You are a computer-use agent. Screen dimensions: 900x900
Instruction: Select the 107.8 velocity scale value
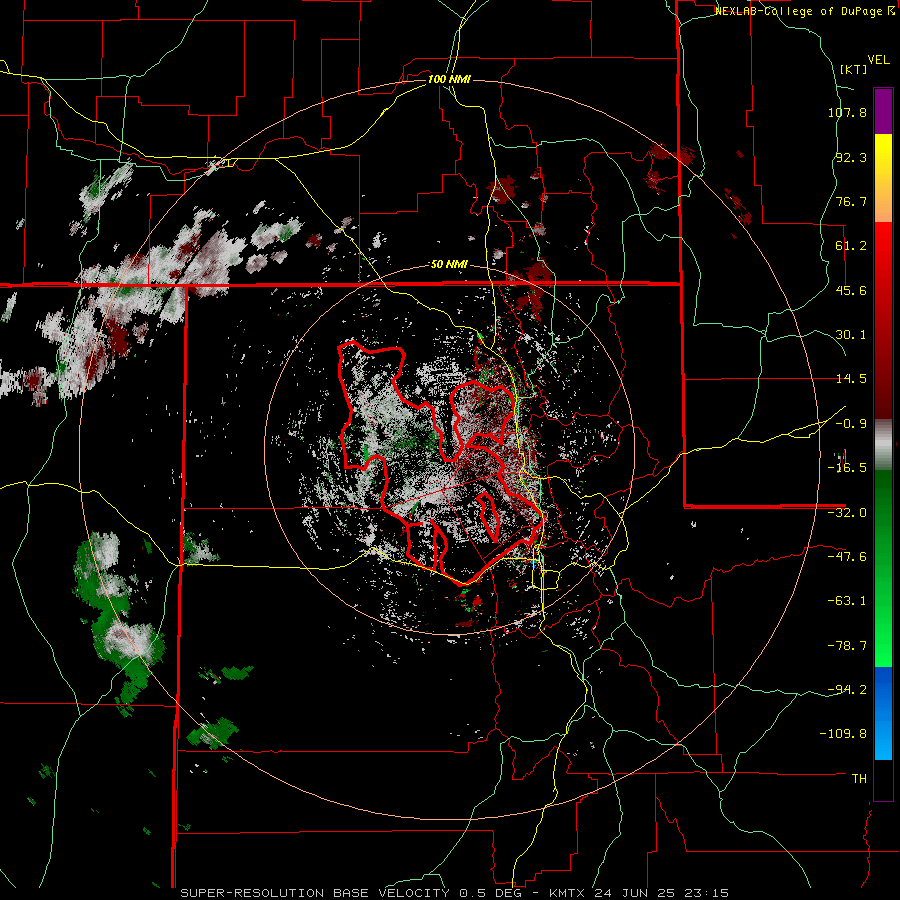[847, 112]
